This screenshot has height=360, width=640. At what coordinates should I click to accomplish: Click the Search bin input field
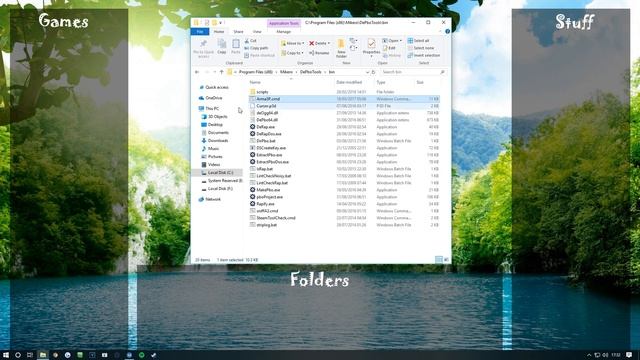tap(412, 72)
